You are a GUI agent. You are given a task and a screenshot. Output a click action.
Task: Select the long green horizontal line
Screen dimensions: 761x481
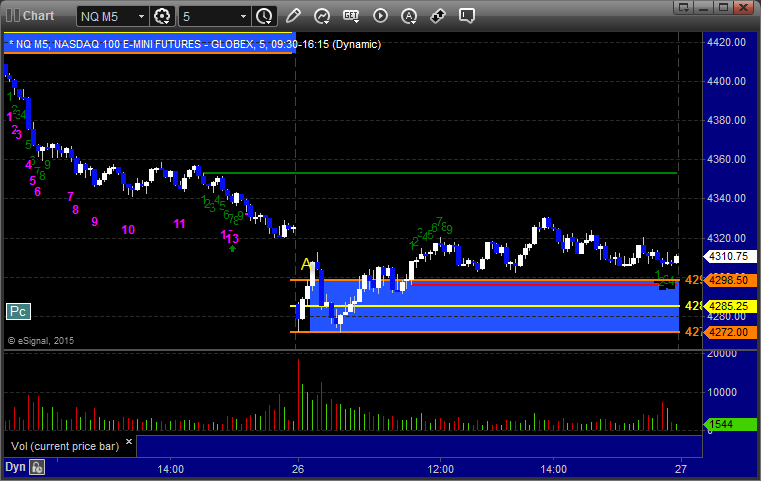point(440,173)
